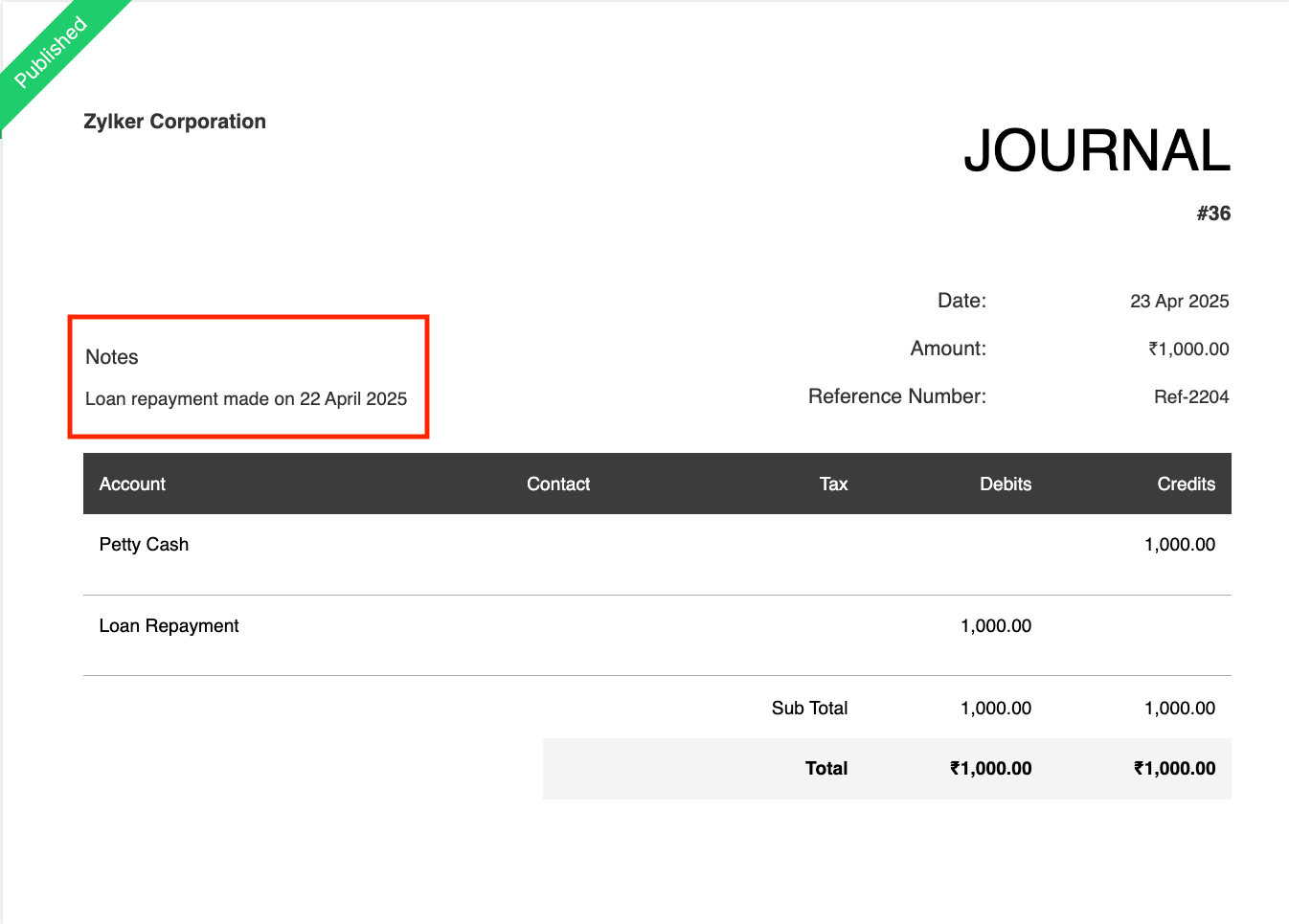
Task: Select the Zylker Corporation company name
Action: [x=175, y=122]
